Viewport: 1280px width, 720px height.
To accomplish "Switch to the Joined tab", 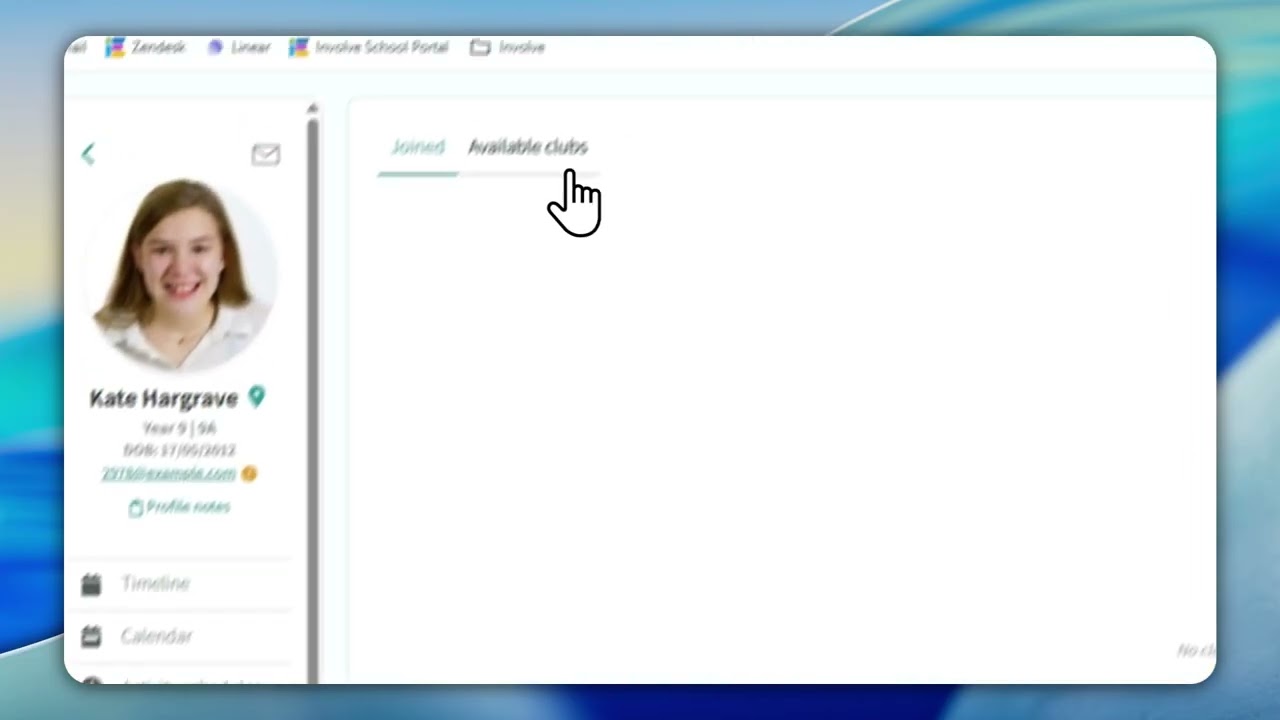I will [x=418, y=147].
